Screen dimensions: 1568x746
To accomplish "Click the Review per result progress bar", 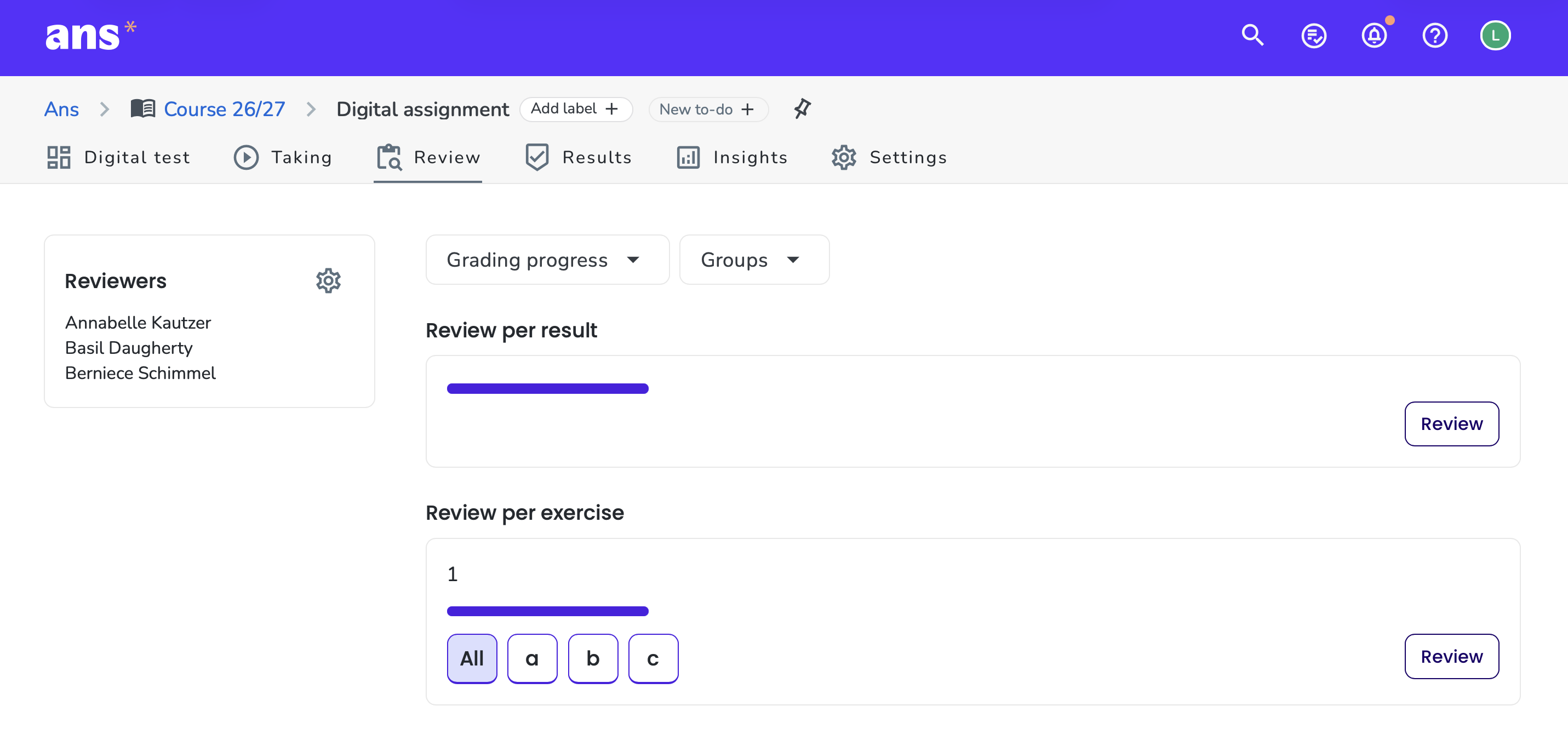I will click(547, 388).
